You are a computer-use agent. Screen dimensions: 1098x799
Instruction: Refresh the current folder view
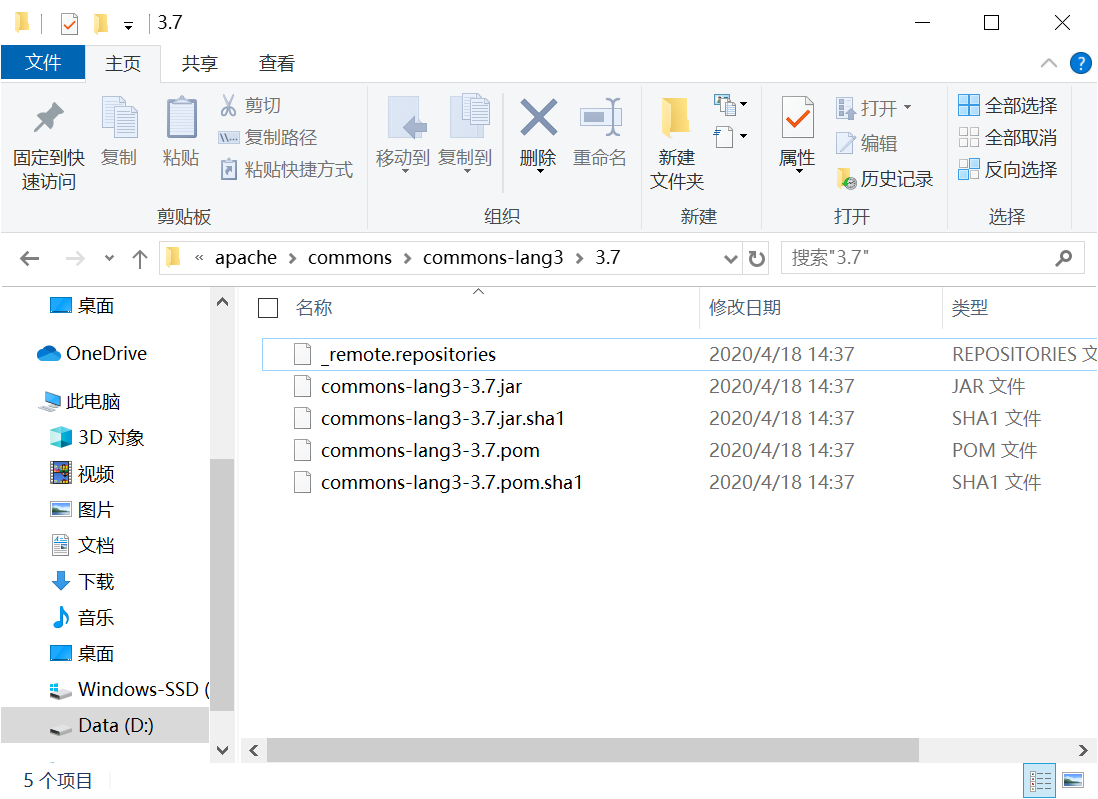pos(756,258)
